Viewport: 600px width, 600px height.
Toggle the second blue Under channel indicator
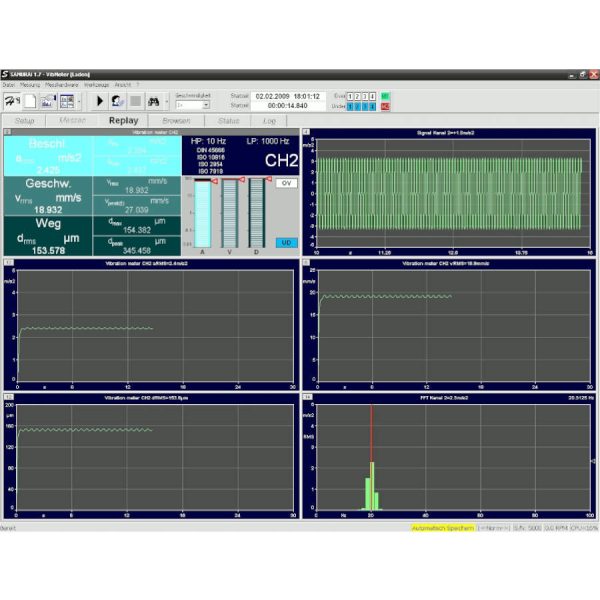pos(357,106)
